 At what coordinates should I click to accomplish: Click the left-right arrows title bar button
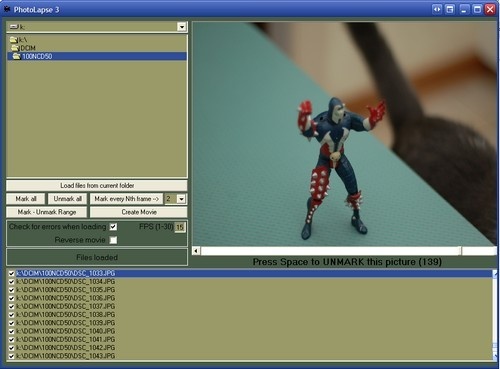(437, 9)
